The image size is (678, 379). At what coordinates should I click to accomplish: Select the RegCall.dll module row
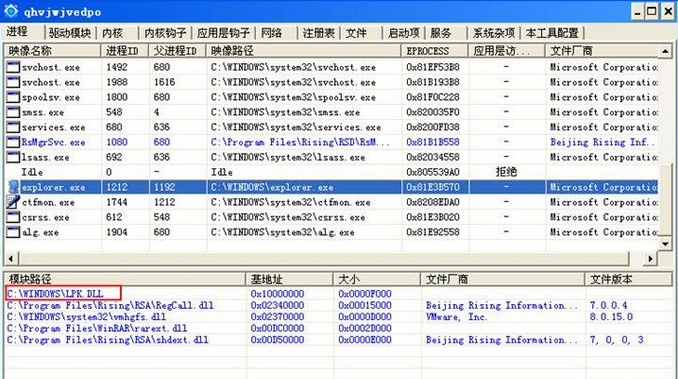338,305
